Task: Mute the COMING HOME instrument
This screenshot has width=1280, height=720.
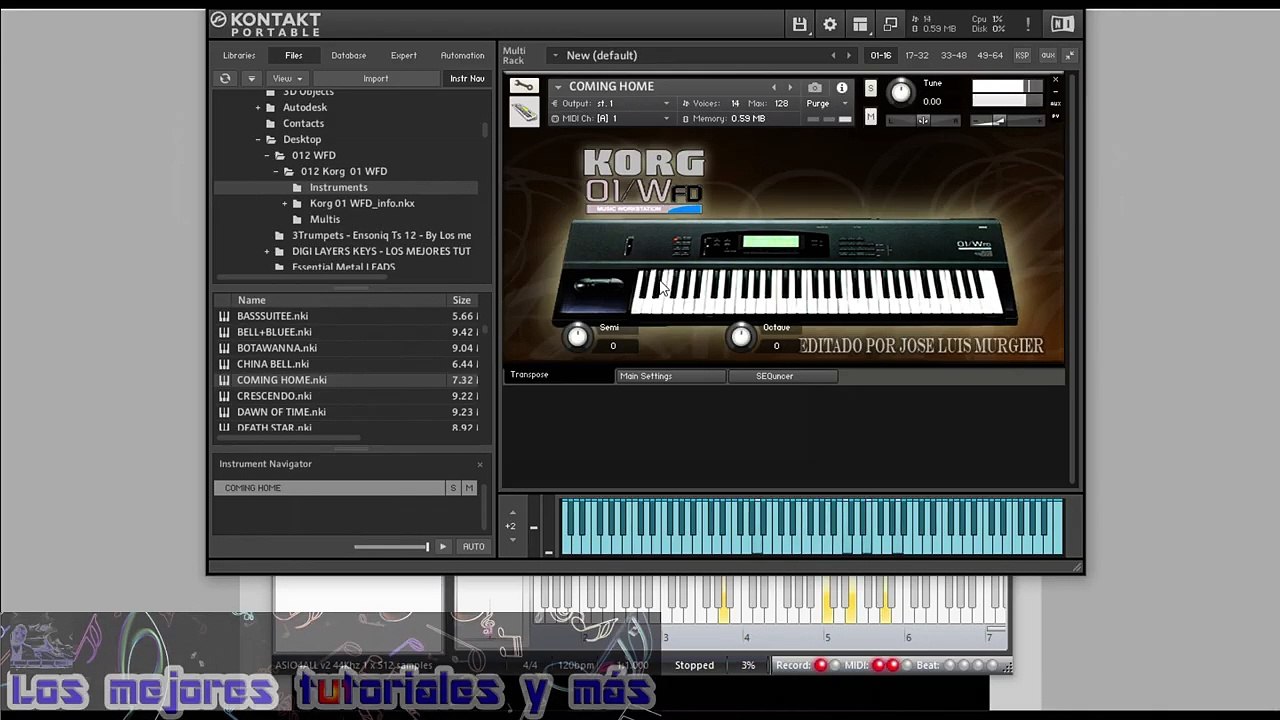Action: coord(870,118)
